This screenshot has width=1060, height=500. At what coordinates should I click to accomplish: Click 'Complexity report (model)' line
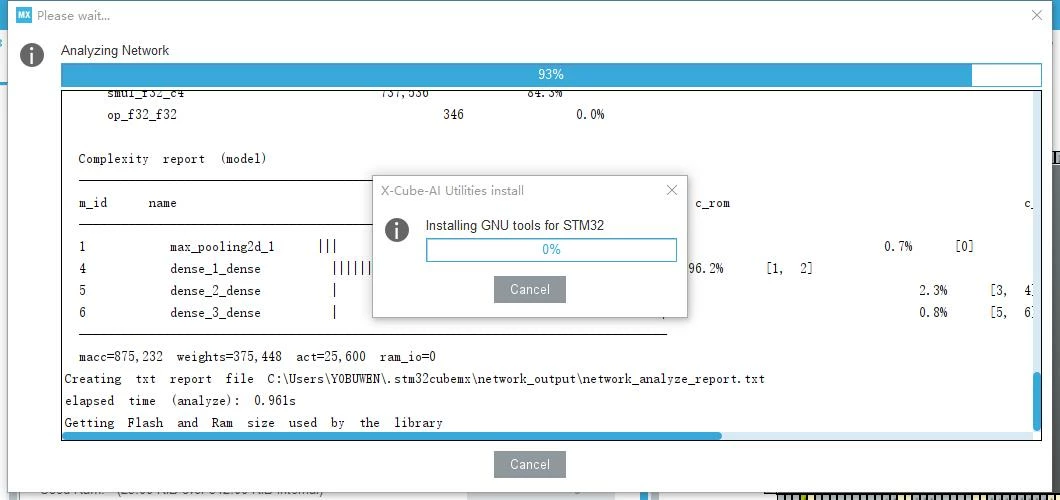(172, 159)
